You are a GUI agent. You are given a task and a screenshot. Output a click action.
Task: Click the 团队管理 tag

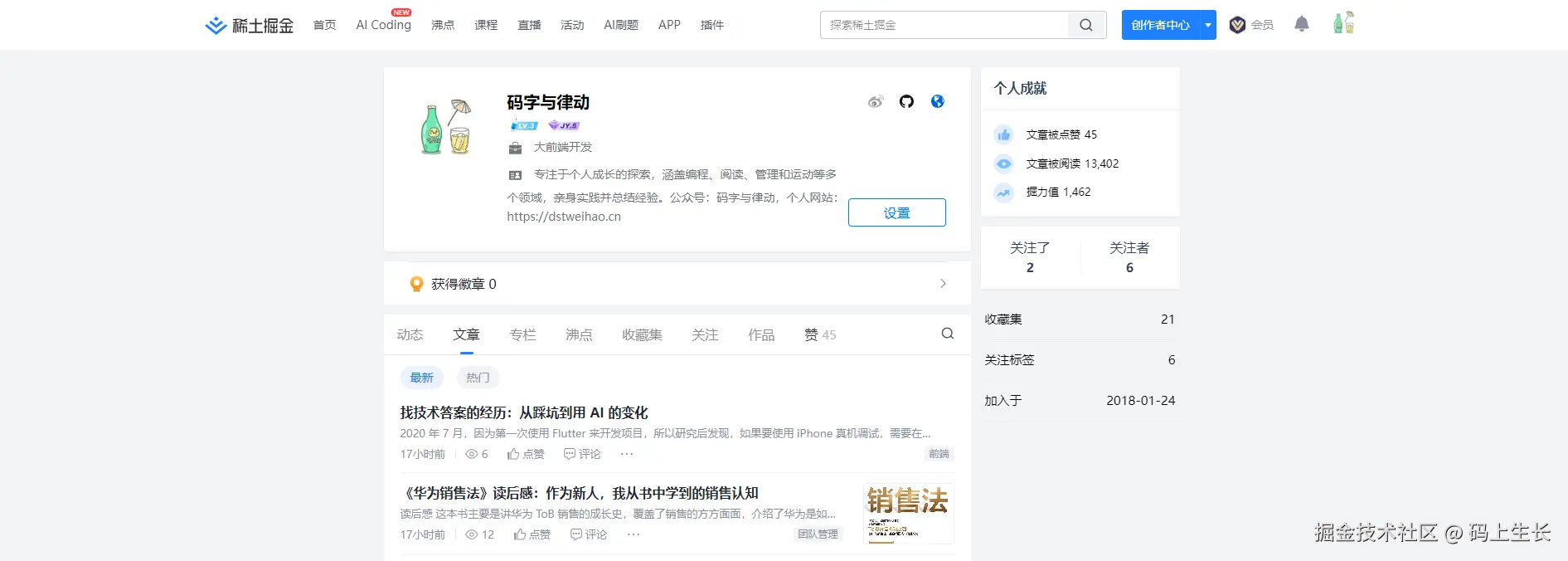coord(818,534)
